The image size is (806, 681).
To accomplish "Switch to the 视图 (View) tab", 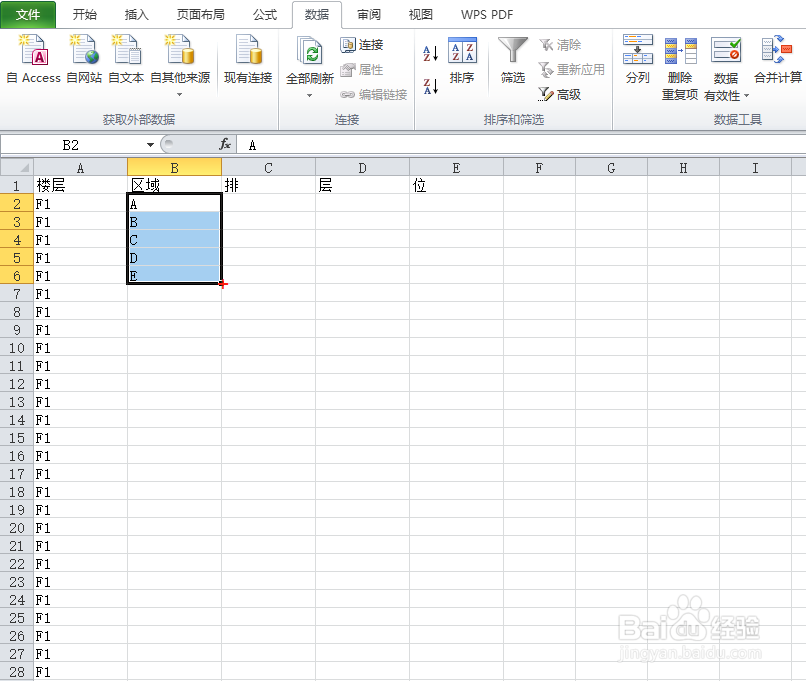I will pyautogui.click(x=421, y=14).
